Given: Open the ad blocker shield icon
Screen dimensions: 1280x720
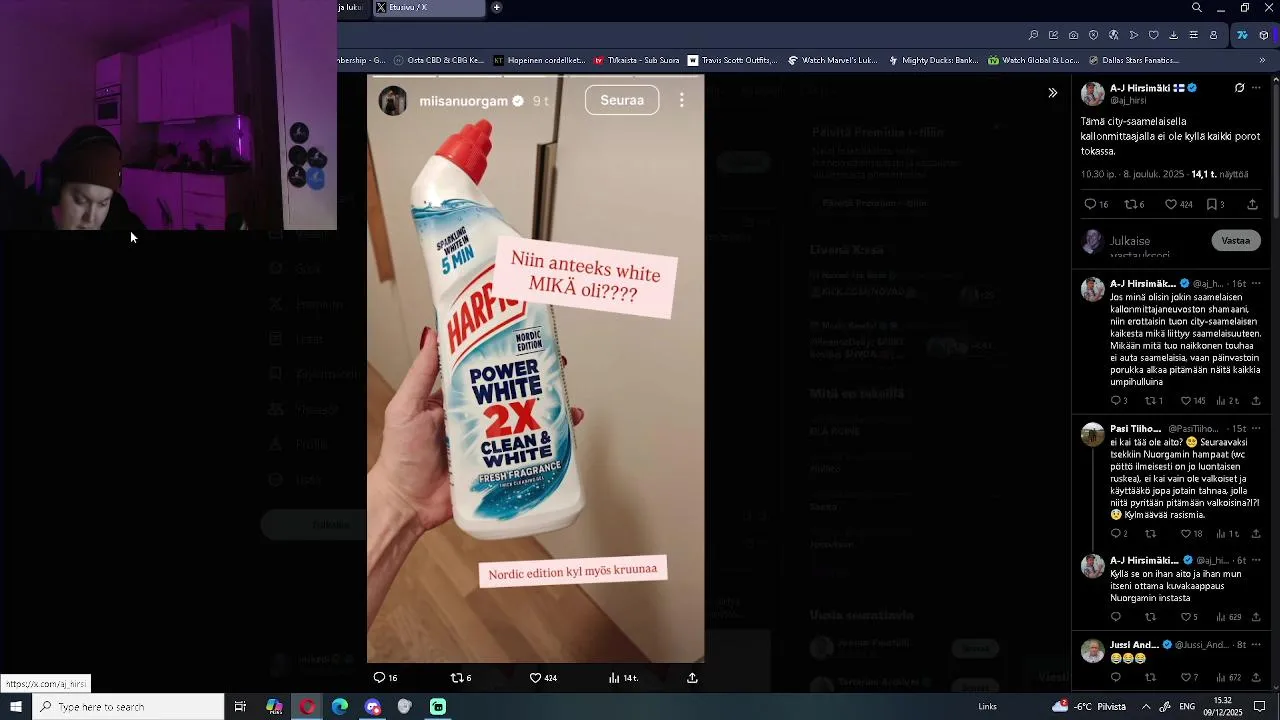Looking at the screenshot, I should tap(1093, 35).
